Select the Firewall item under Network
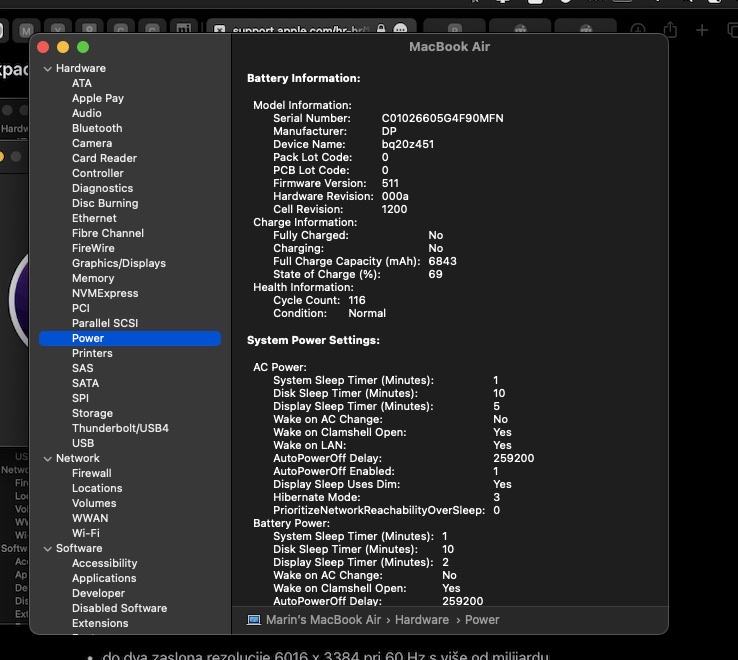Viewport: 738px width, 660px height. point(91,473)
